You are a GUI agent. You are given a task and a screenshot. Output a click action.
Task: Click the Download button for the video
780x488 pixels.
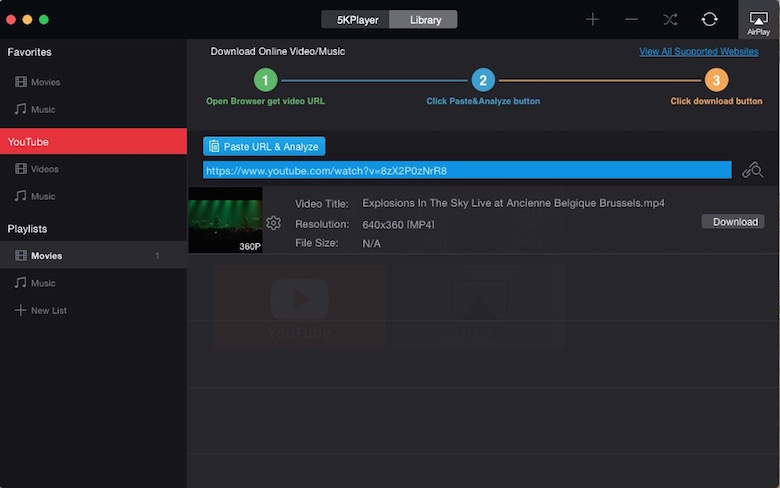733,222
